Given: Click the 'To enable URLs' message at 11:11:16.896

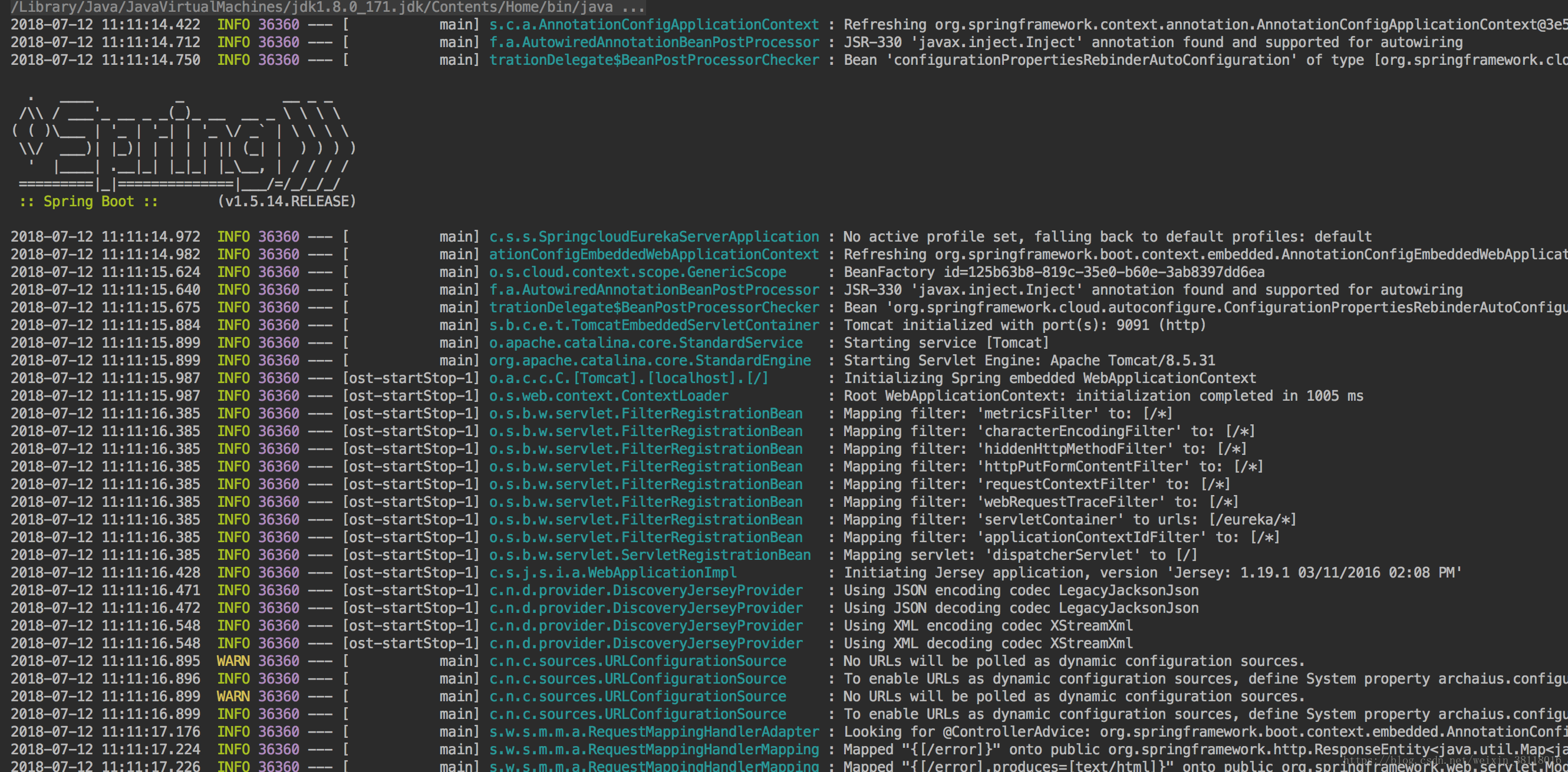Looking at the screenshot, I should point(1205,678).
